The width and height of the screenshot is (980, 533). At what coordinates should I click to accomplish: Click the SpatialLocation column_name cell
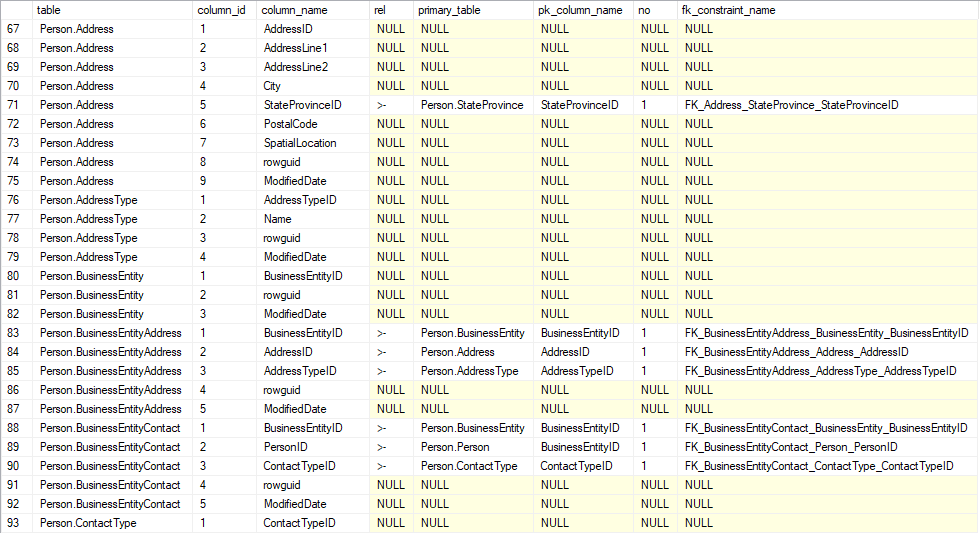click(x=300, y=143)
